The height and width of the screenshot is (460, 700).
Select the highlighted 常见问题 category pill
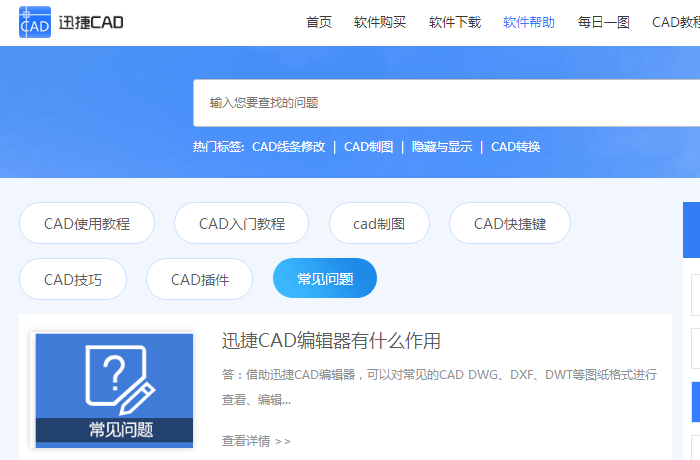325,278
